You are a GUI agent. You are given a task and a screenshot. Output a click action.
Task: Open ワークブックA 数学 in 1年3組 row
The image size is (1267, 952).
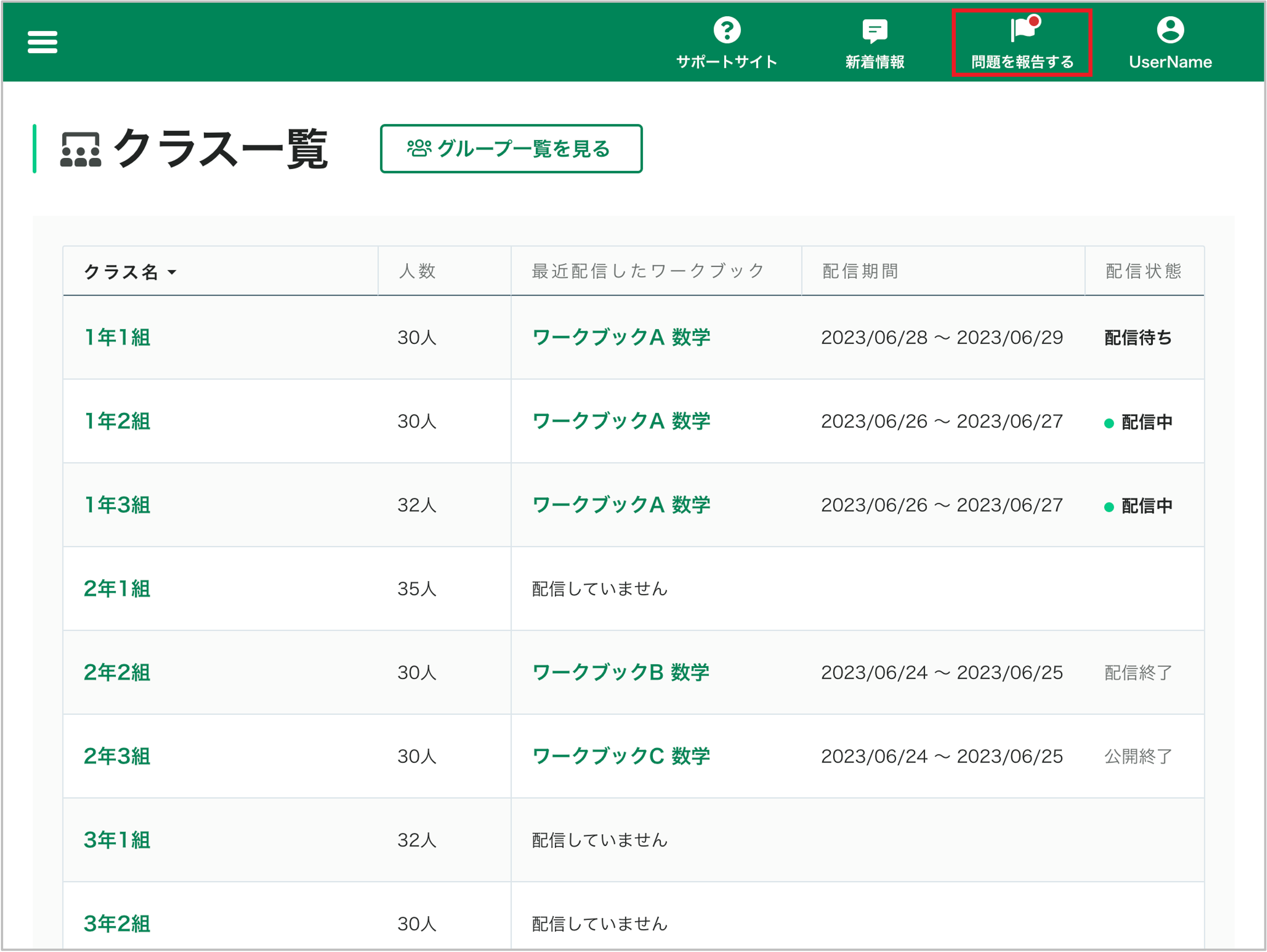(x=621, y=505)
